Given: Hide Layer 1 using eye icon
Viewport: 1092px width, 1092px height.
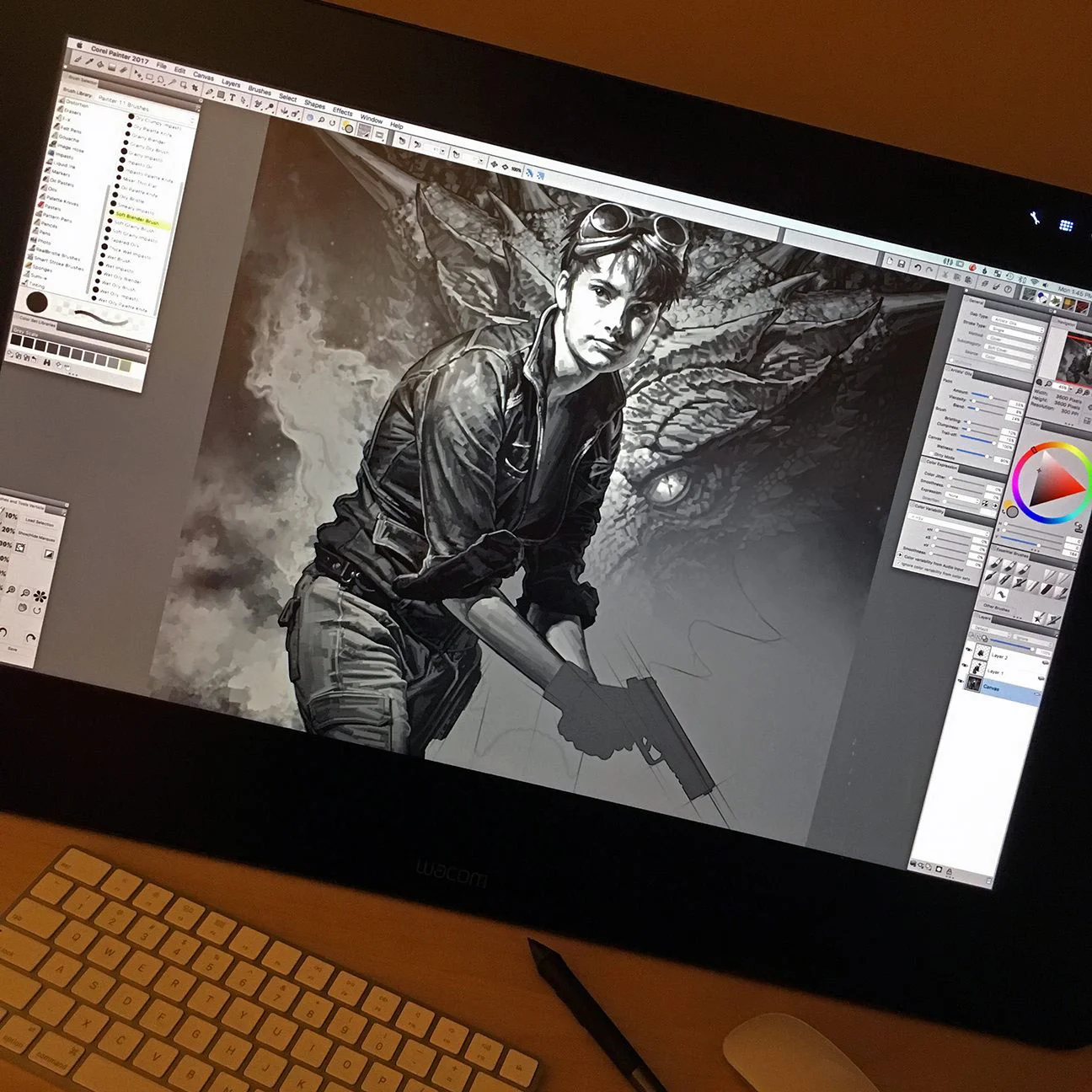Looking at the screenshot, I should pyautogui.click(x=964, y=666).
